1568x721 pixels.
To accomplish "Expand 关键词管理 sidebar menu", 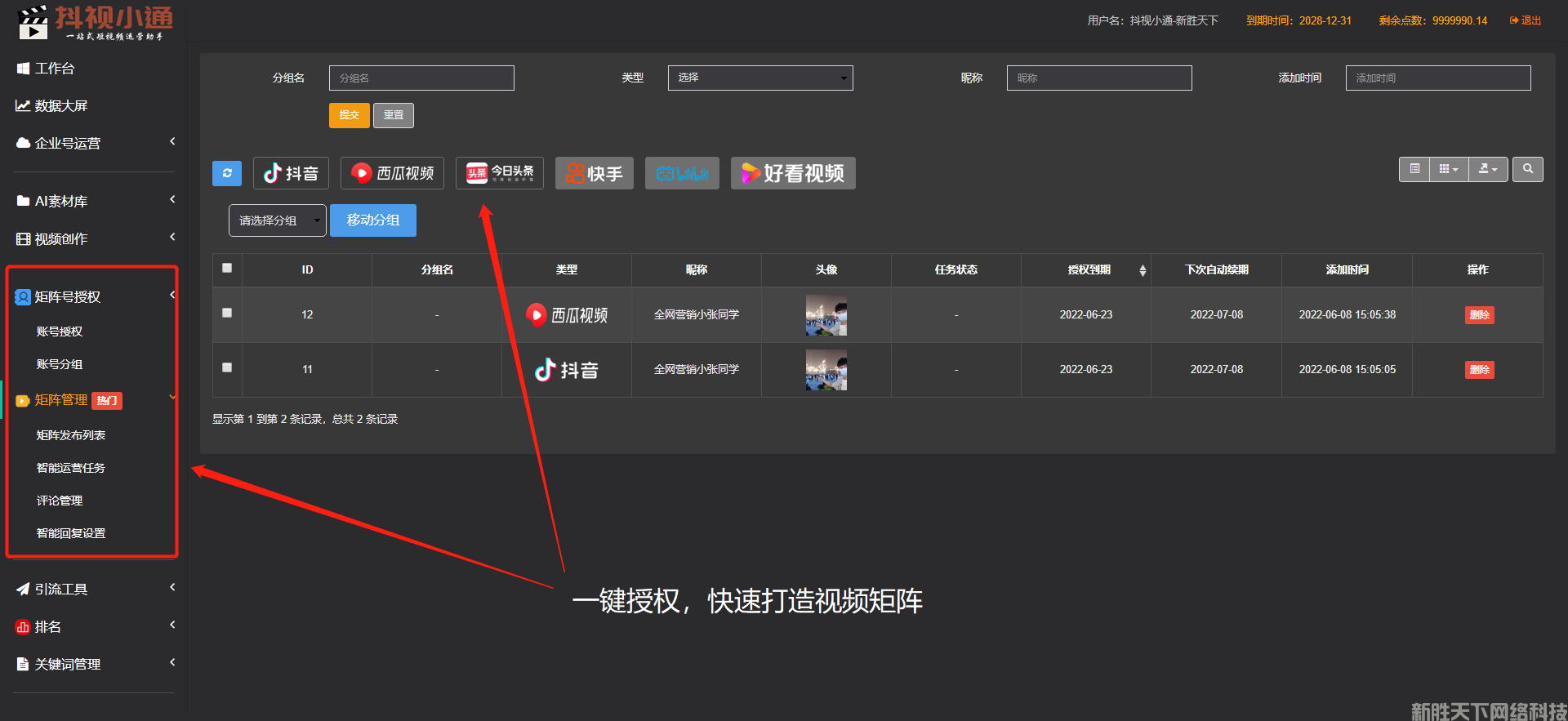I will pos(94,664).
